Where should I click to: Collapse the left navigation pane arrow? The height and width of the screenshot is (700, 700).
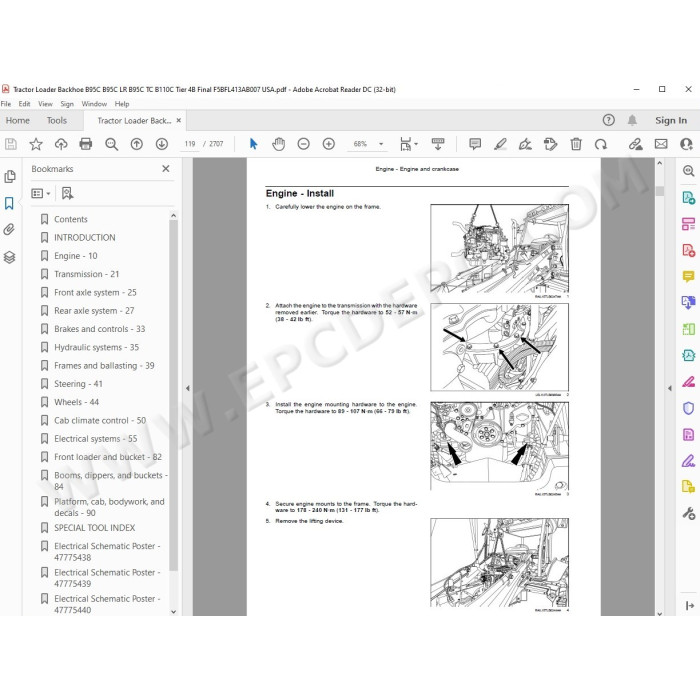(188, 388)
